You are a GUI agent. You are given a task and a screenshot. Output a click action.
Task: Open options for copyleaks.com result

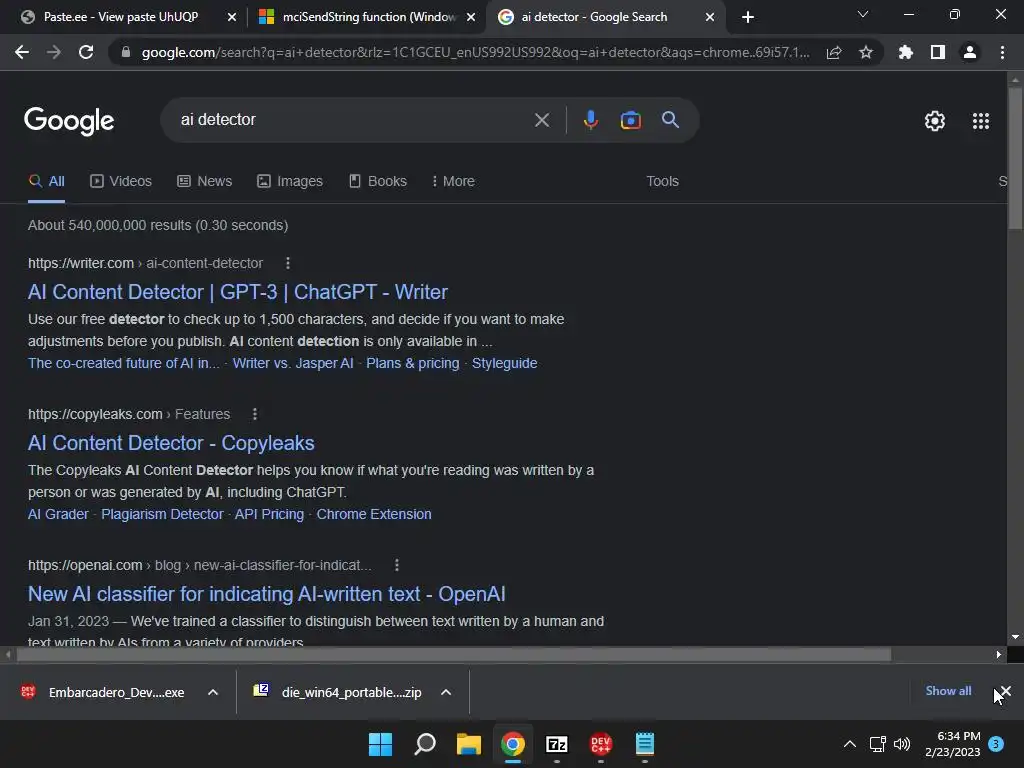(255, 414)
